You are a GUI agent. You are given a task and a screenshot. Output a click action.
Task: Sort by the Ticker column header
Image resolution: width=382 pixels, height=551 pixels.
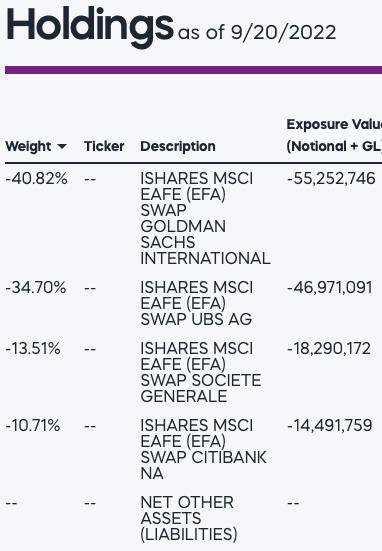coord(104,146)
